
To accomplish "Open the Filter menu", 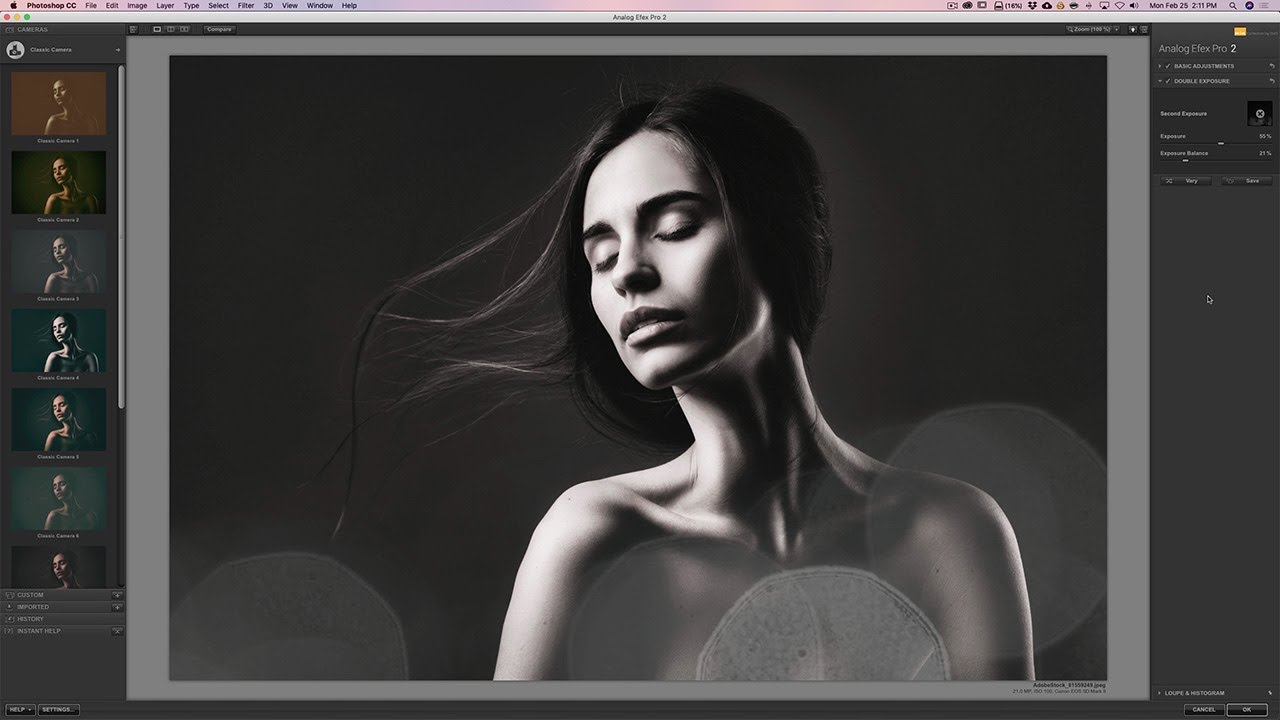I will (245, 5).
